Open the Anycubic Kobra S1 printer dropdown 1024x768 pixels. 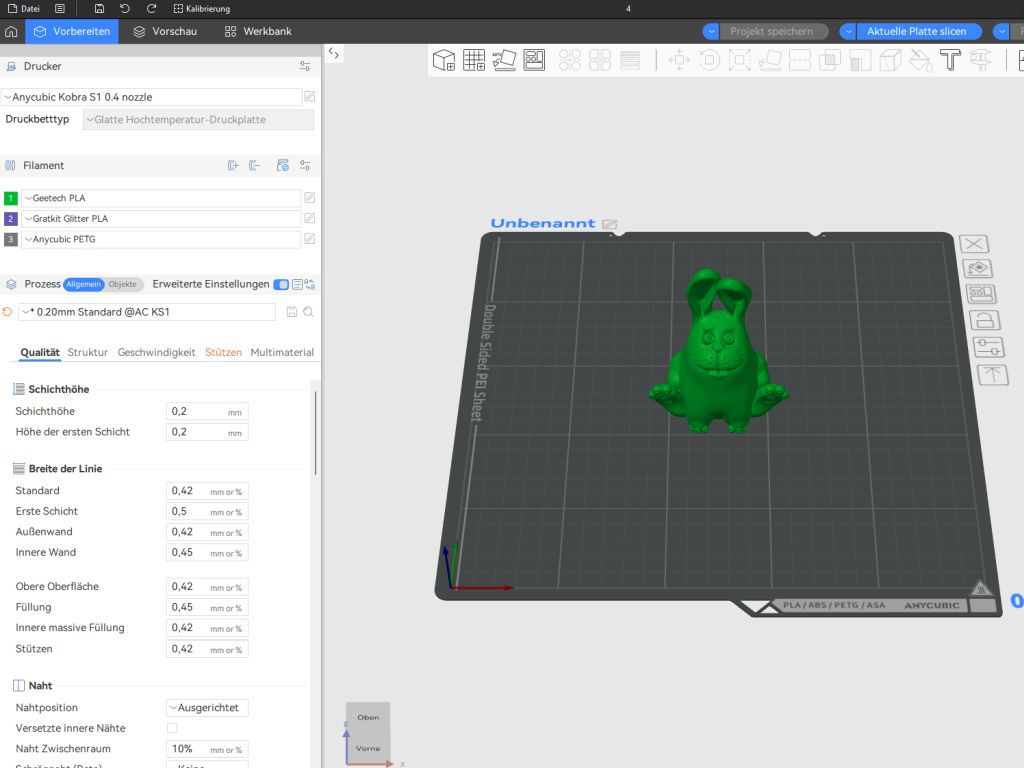[x=152, y=97]
